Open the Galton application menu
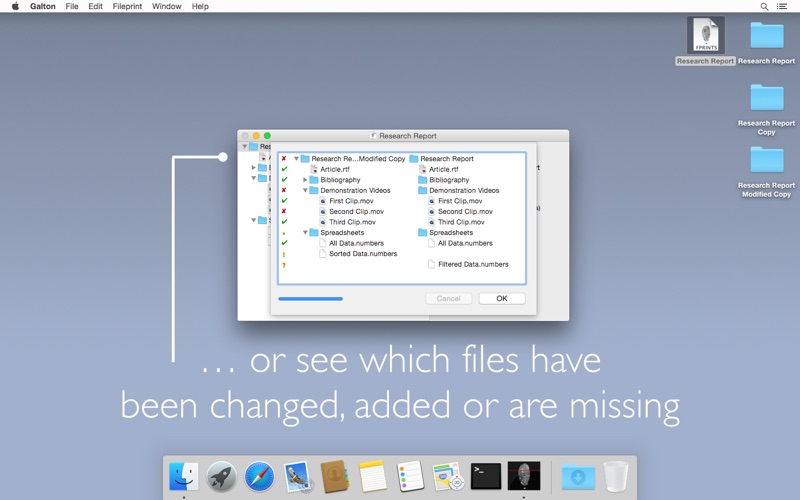The width and height of the screenshot is (800, 500). coord(43,6)
